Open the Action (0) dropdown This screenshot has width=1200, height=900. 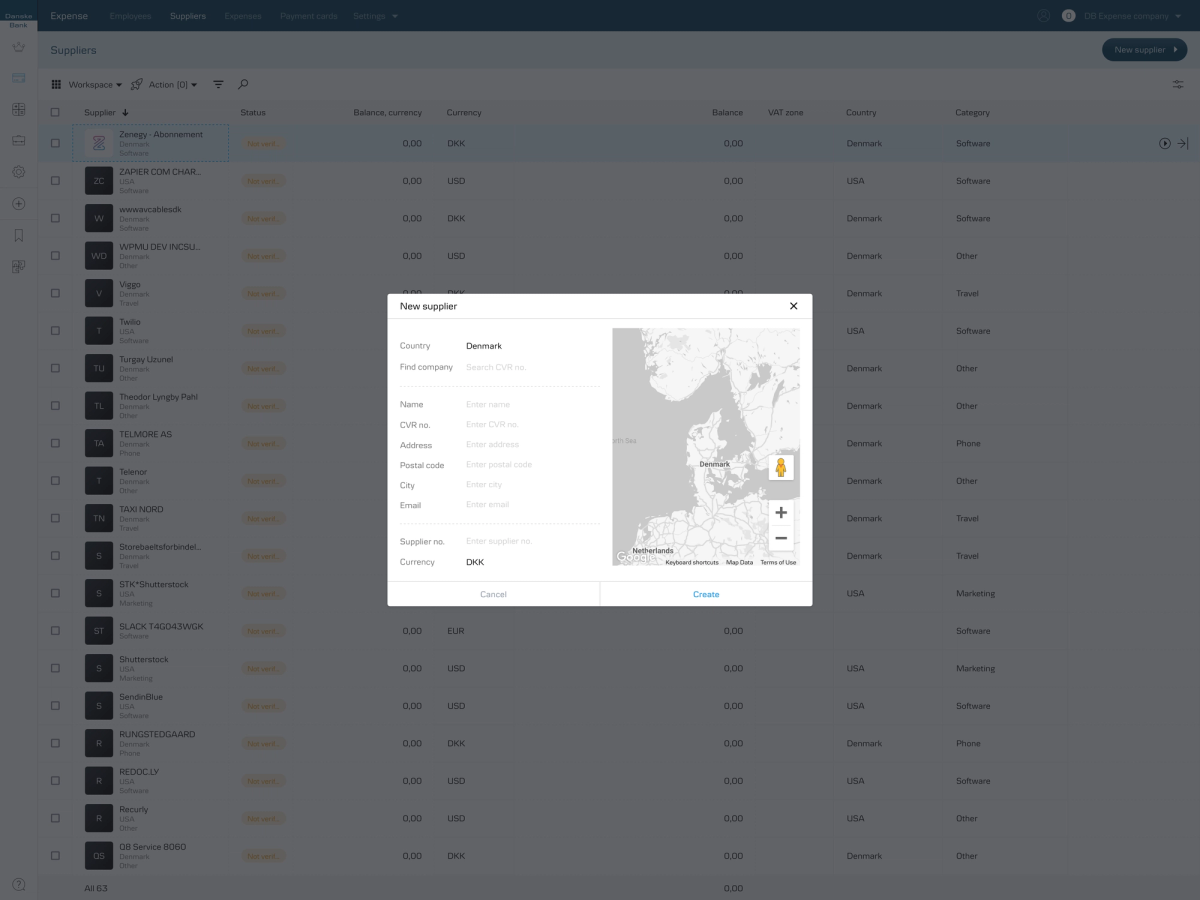tap(173, 85)
